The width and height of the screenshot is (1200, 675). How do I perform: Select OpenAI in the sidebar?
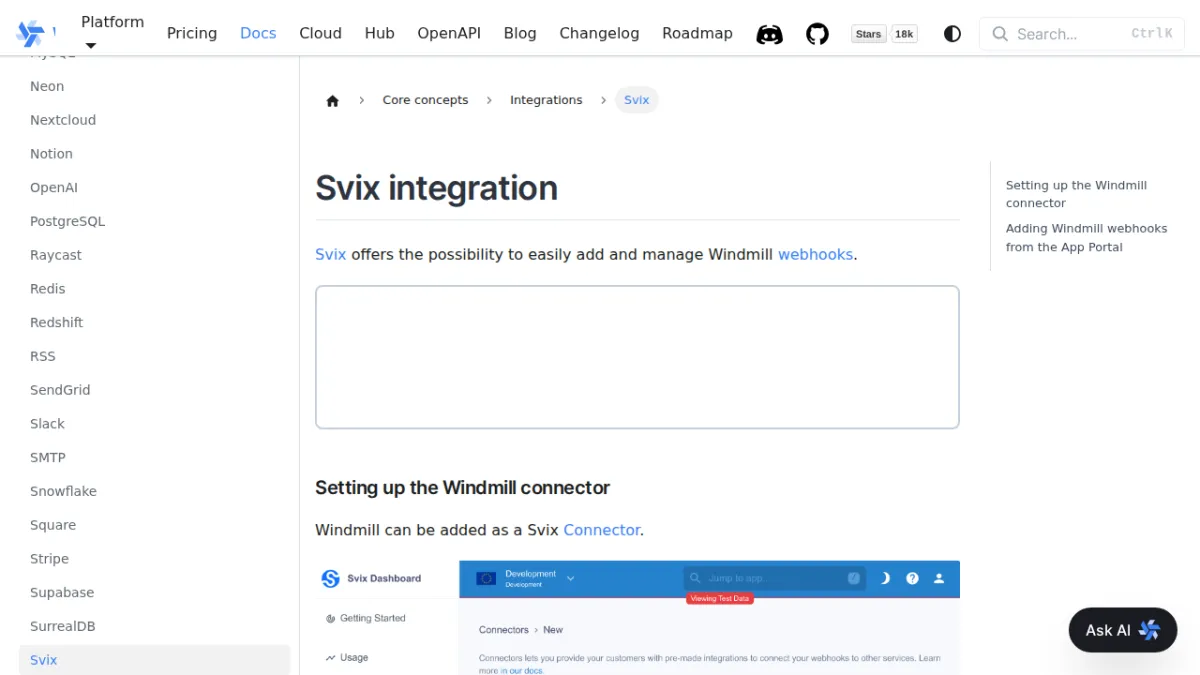54,188
